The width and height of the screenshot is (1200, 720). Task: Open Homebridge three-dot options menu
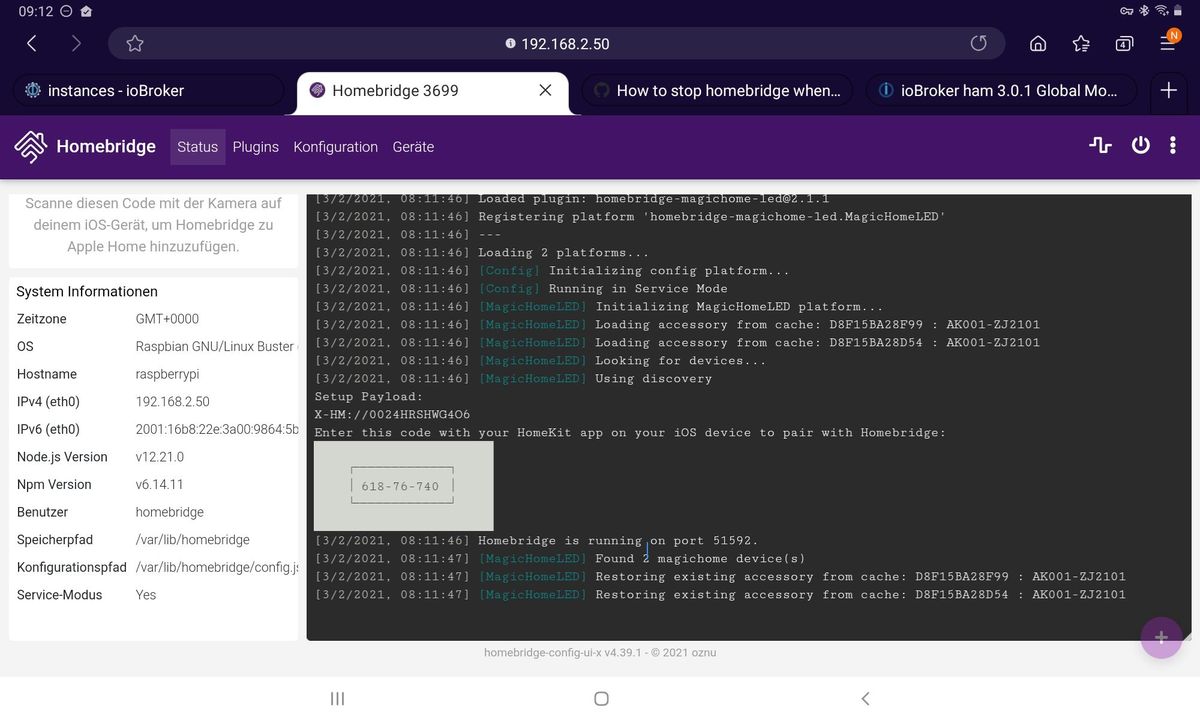click(1172, 146)
